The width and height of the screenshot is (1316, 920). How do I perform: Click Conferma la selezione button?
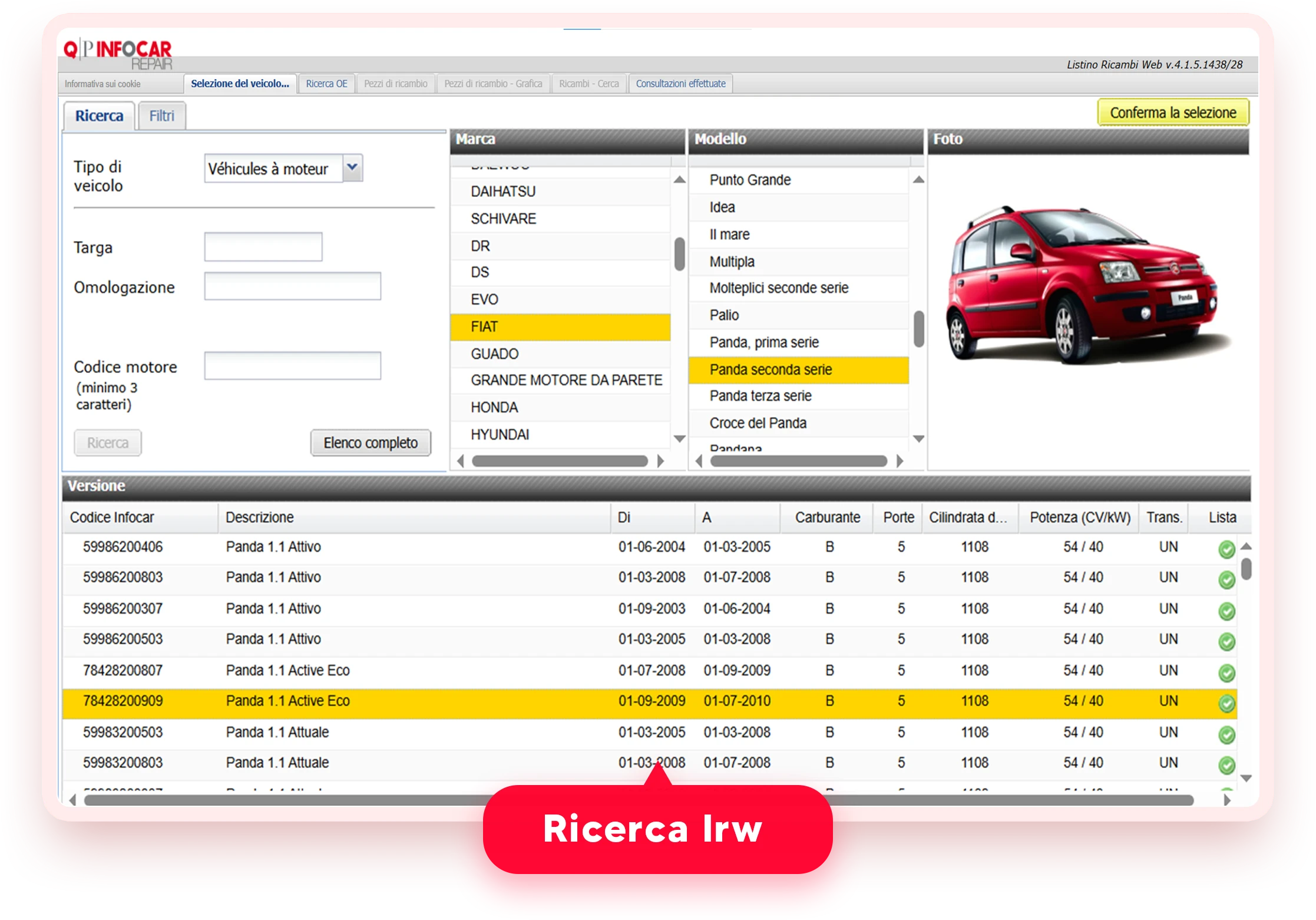[x=1172, y=113]
